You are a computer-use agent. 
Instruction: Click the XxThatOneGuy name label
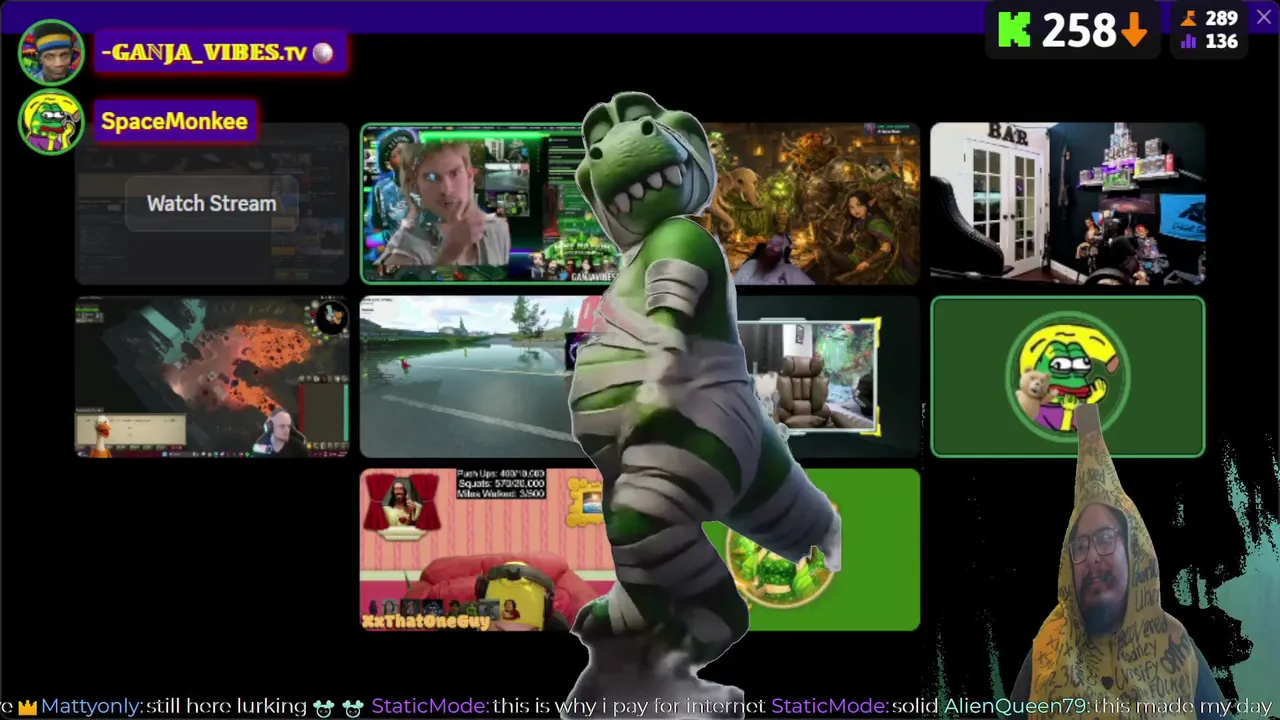coord(426,621)
